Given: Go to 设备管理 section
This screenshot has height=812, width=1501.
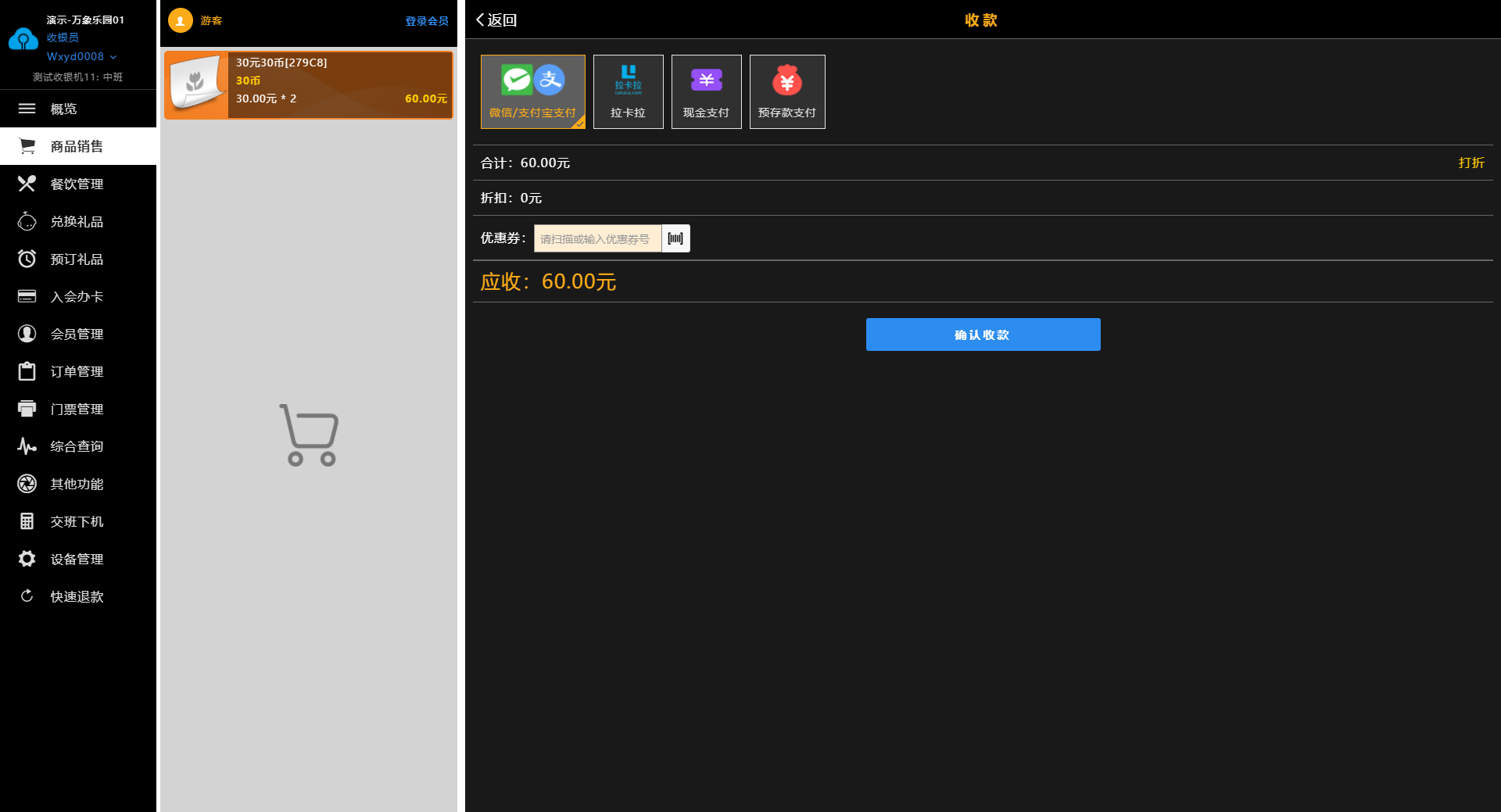Looking at the screenshot, I should 78,559.
